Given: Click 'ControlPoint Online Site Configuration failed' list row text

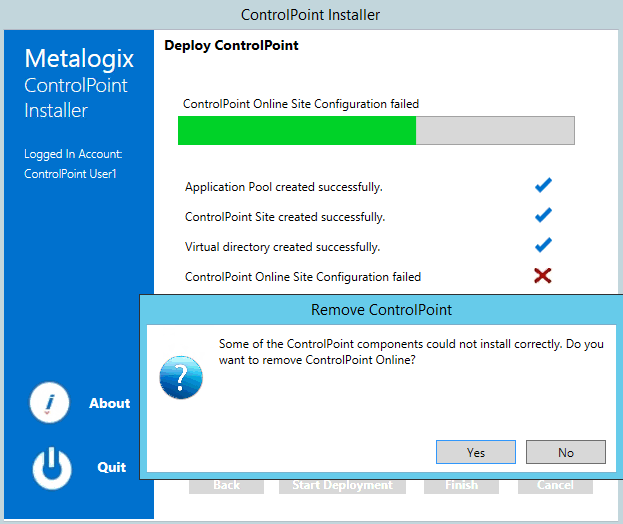Looking at the screenshot, I should click(x=303, y=277).
